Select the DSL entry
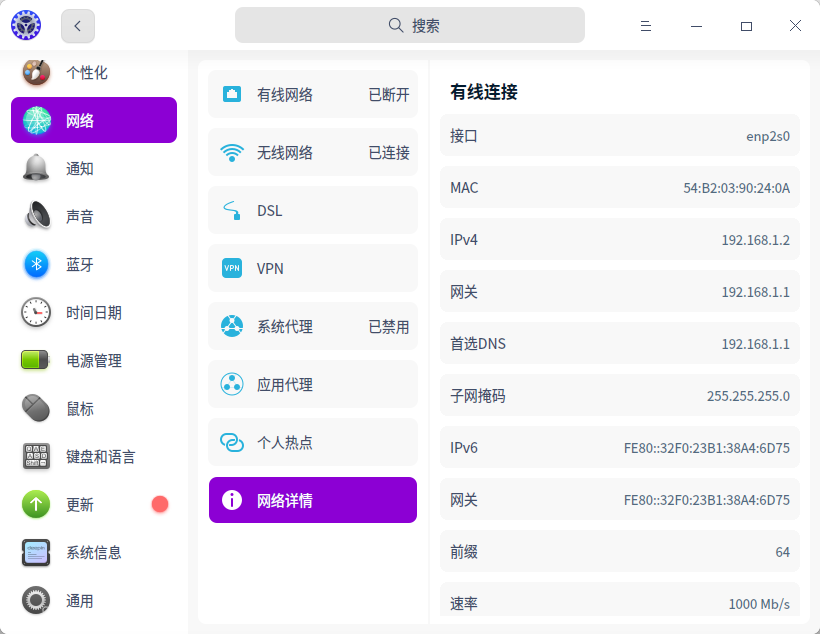The width and height of the screenshot is (820, 634). [312, 211]
